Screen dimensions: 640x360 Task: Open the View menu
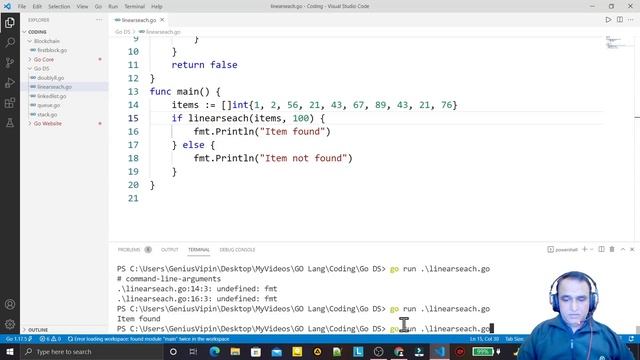pyautogui.click(x=82, y=7)
